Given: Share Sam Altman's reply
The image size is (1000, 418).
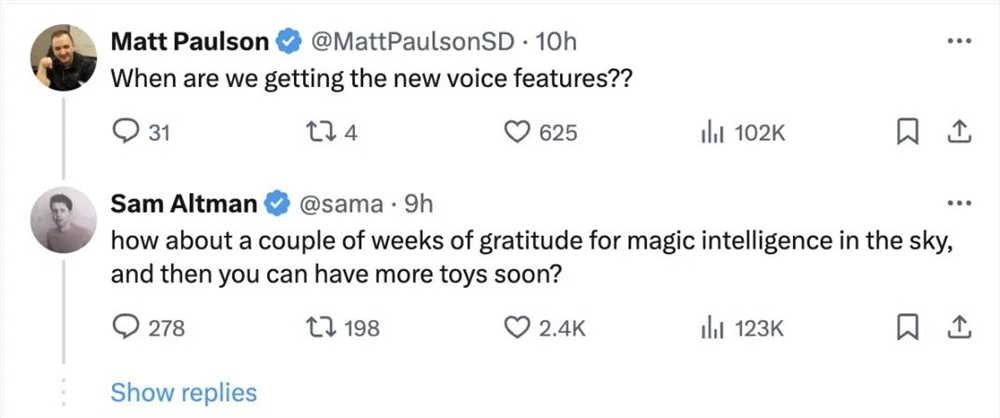Looking at the screenshot, I should (959, 327).
